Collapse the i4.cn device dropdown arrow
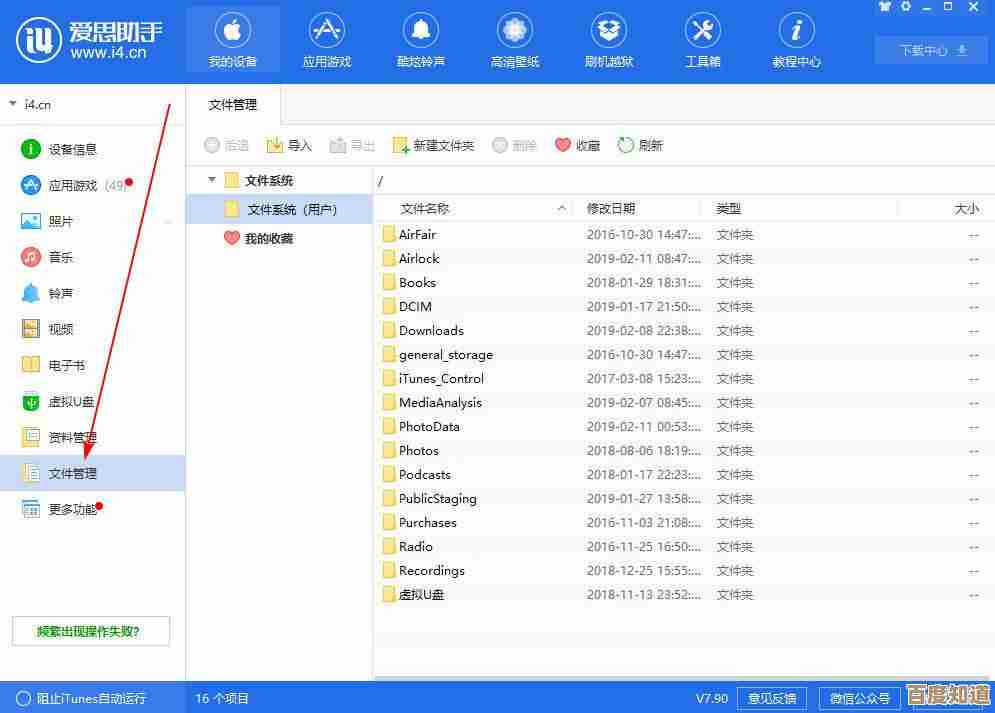 pyautogui.click(x=13, y=103)
